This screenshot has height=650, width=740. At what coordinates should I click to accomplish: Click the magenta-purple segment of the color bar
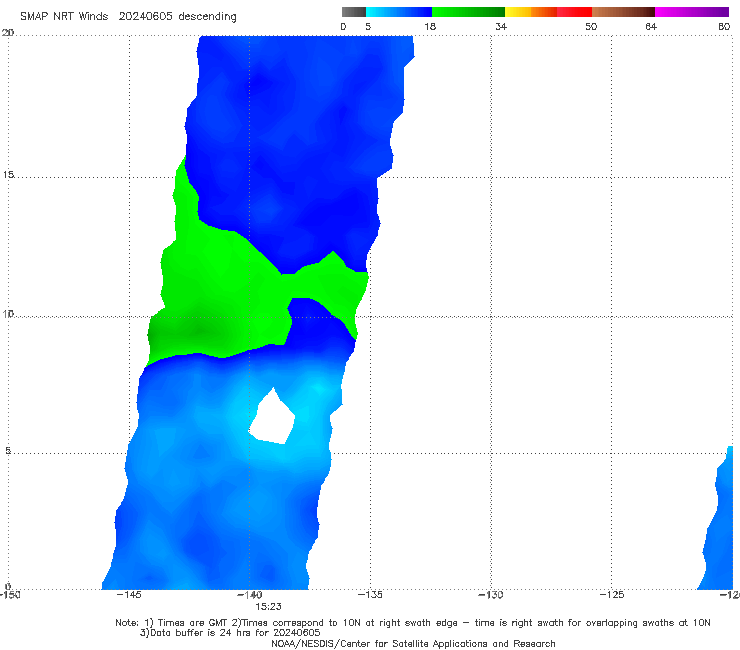click(692, 12)
